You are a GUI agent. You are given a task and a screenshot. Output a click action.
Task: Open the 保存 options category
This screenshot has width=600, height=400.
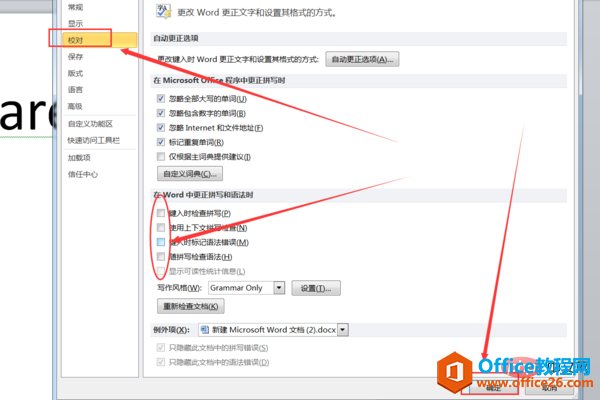(75, 57)
